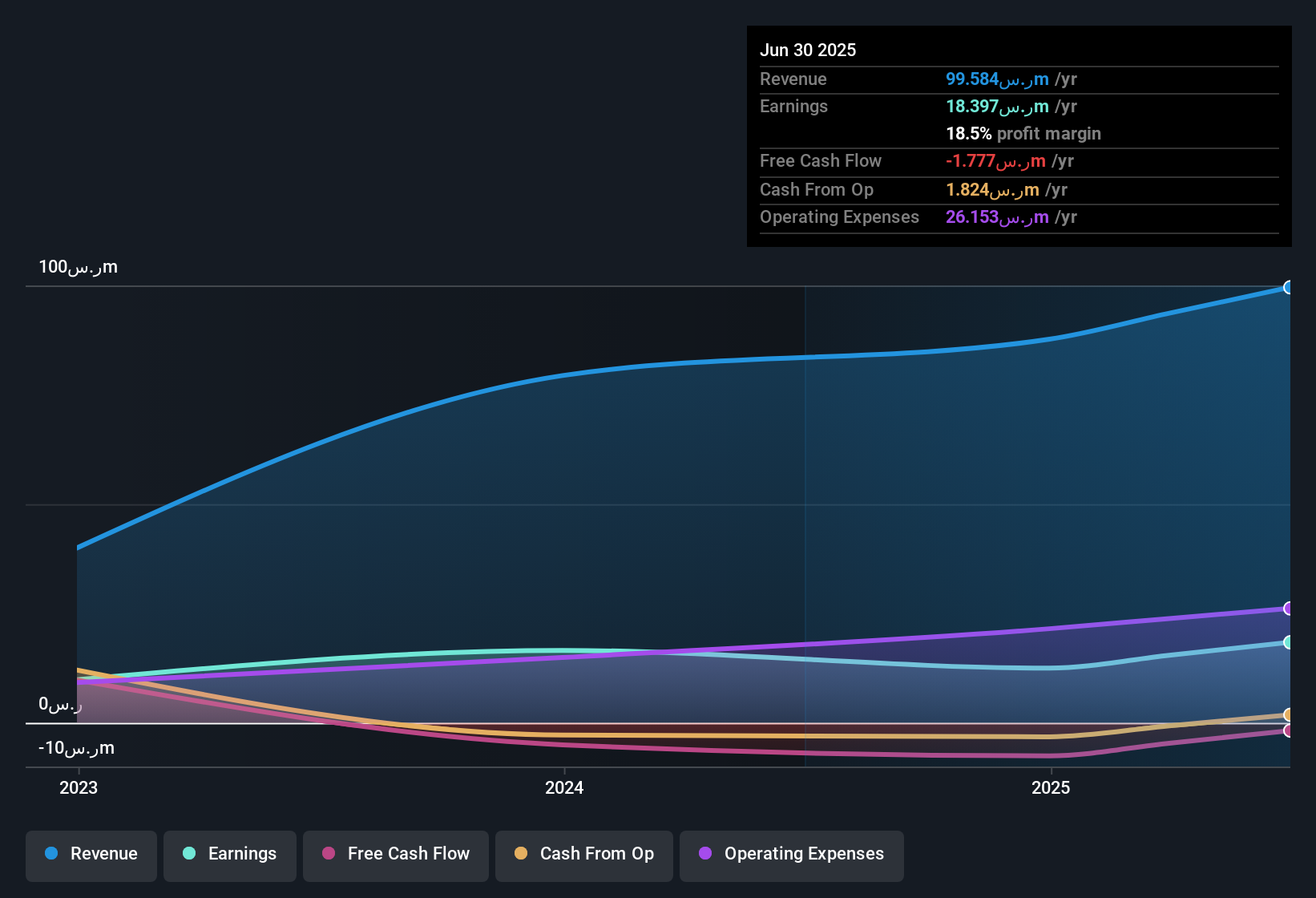Click the 2024 axis label to expand that year

(563, 788)
